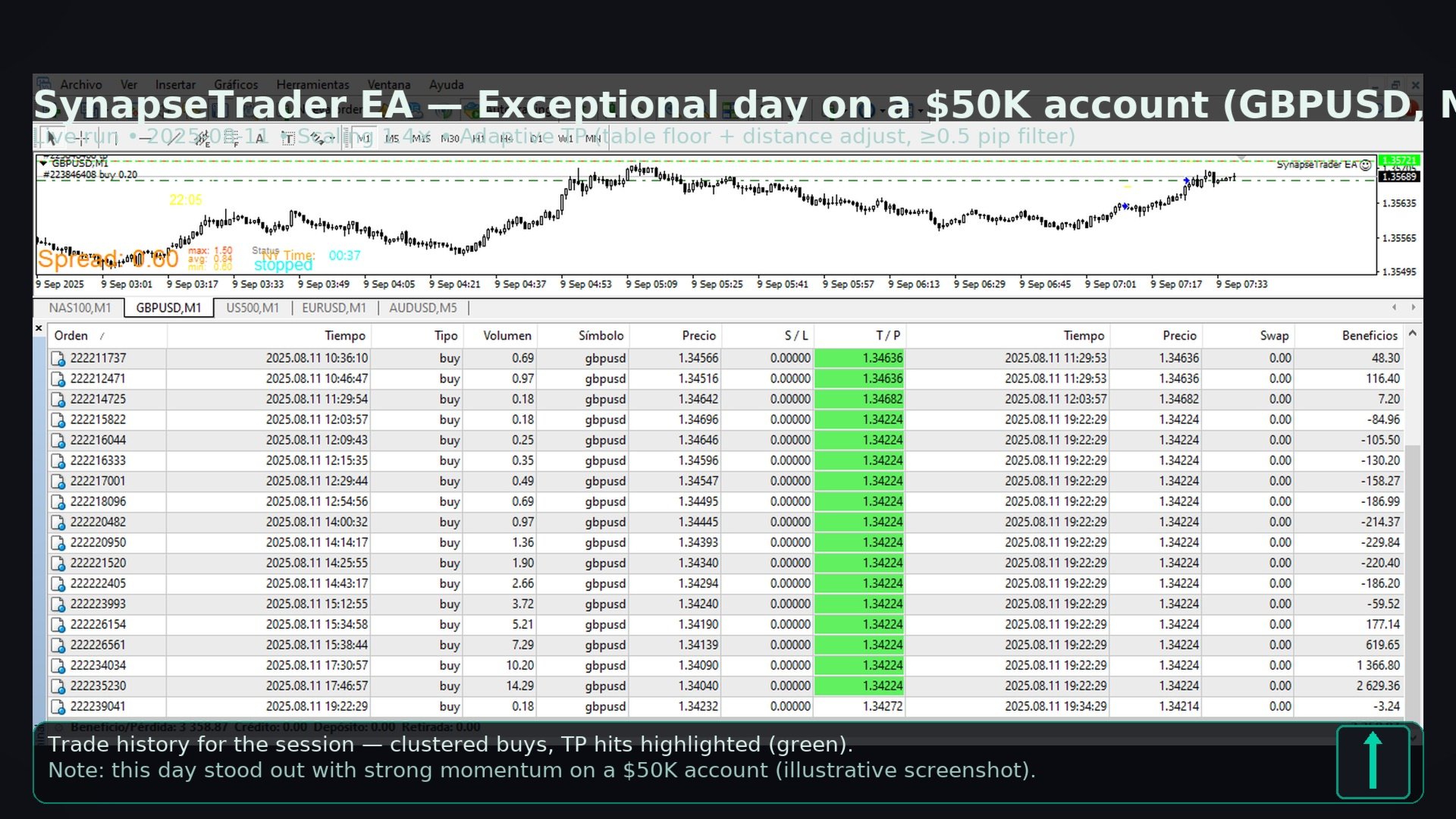
Task: Click the order icon for 222211737
Action: pyautogui.click(x=58, y=359)
